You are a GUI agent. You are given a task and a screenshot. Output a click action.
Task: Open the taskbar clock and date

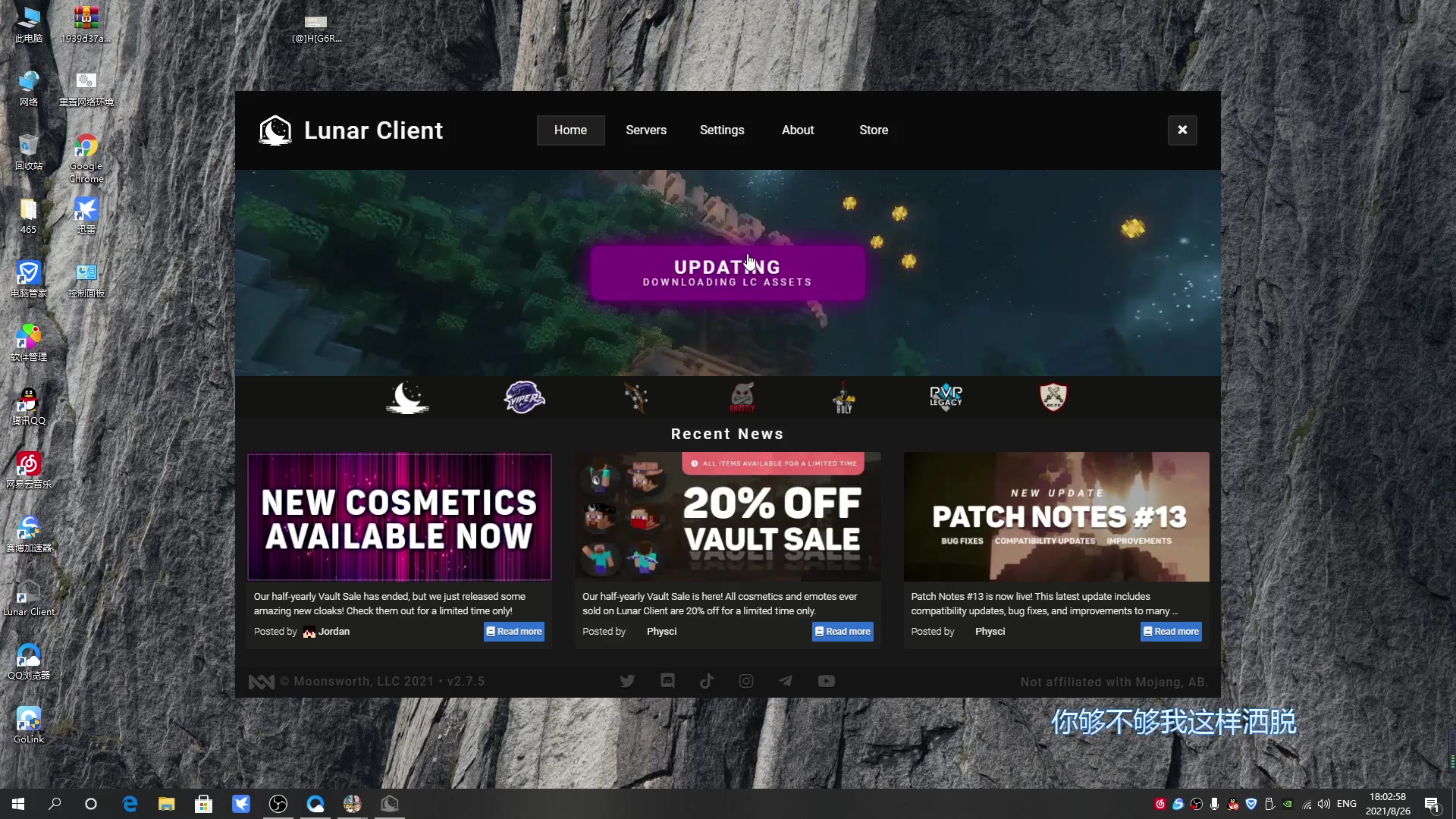coord(1388,804)
